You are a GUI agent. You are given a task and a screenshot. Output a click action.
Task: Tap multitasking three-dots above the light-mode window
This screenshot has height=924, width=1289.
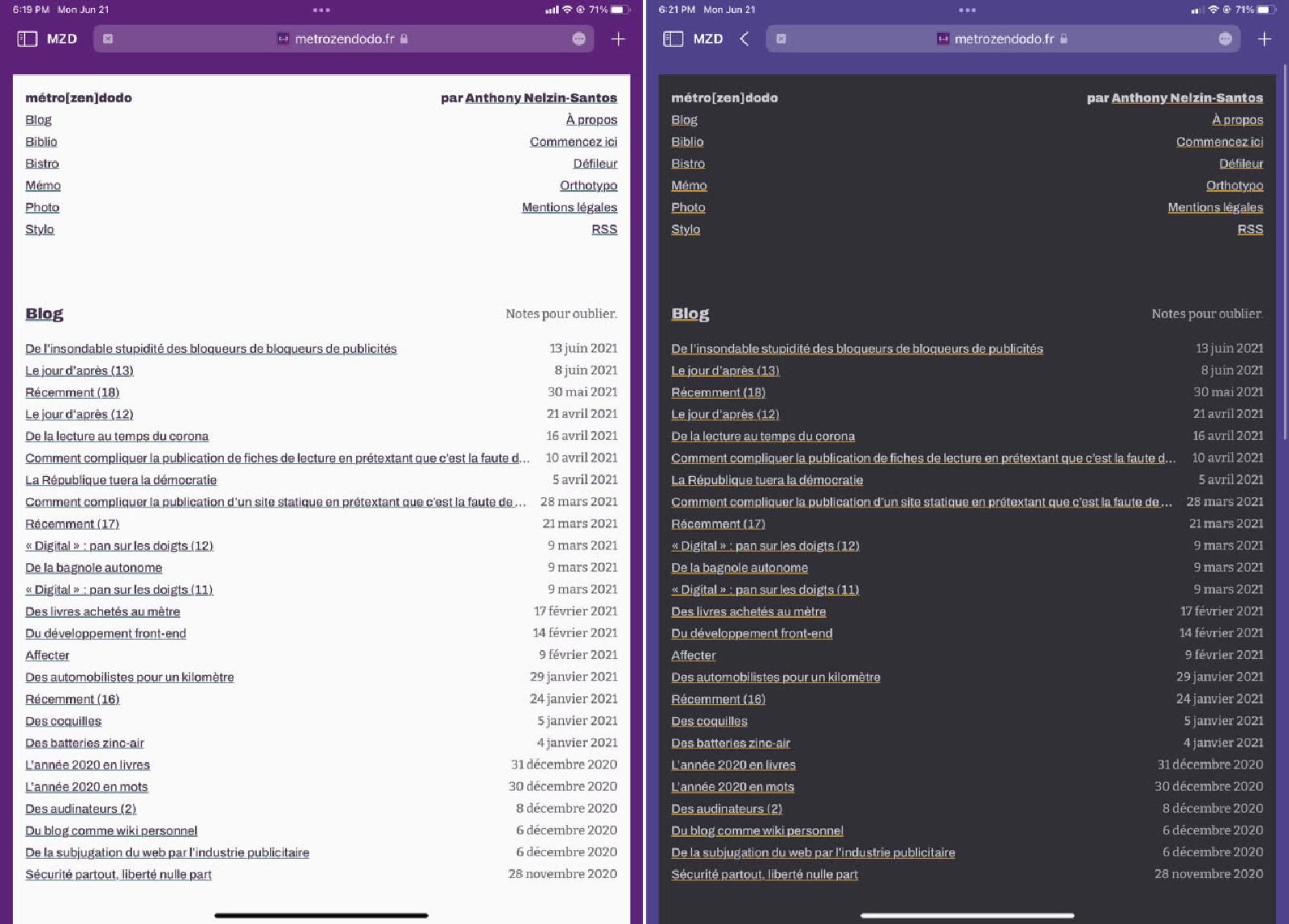click(321, 10)
